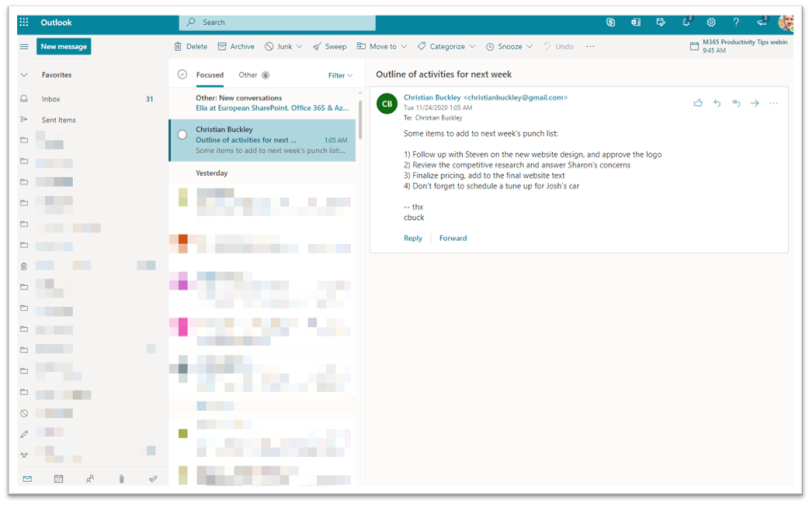Open the toolbar overflow ellipsis menu
This screenshot has width=811, height=505.
click(x=590, y=47)
